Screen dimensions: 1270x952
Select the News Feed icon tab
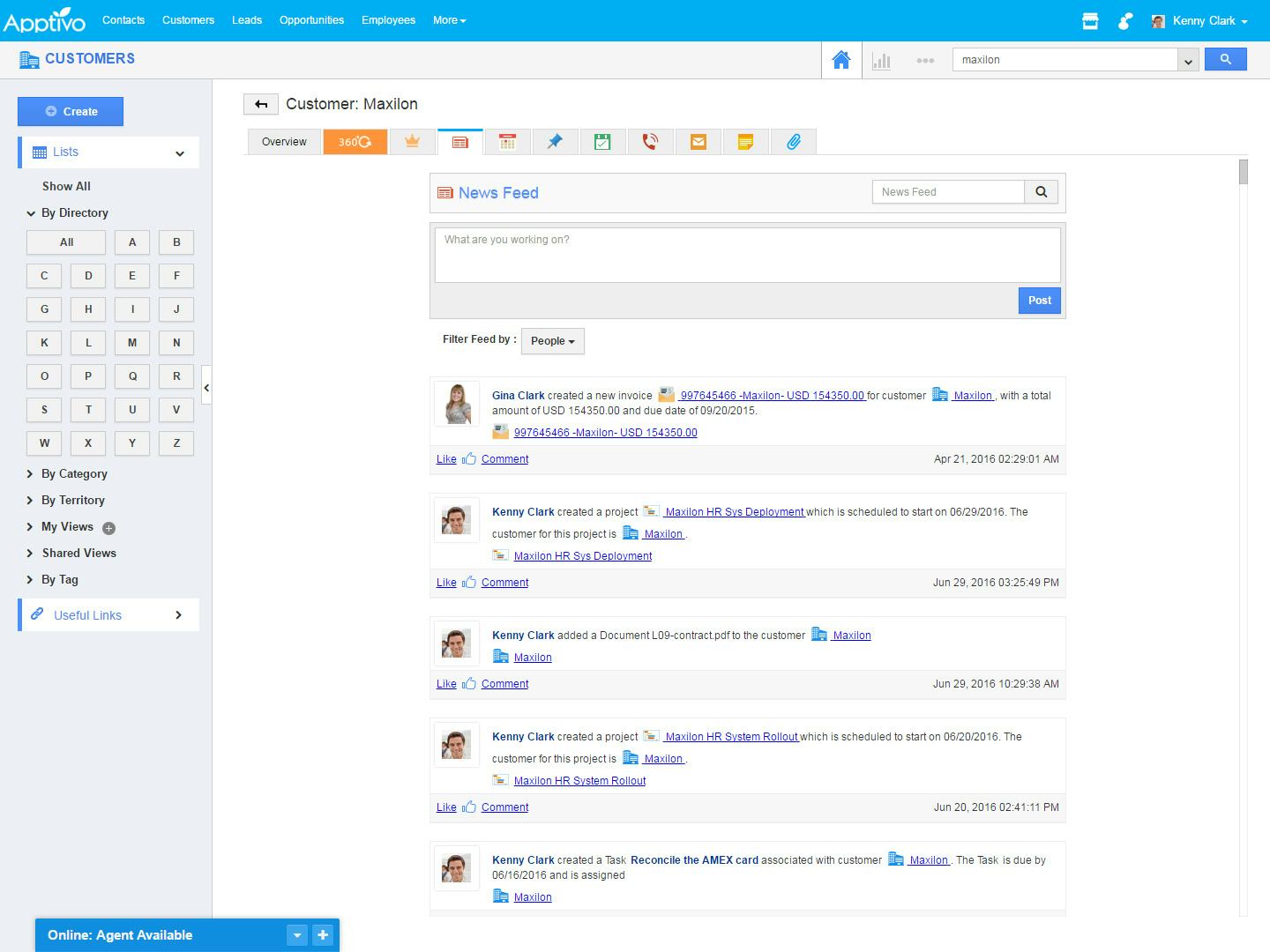[459, 142]
